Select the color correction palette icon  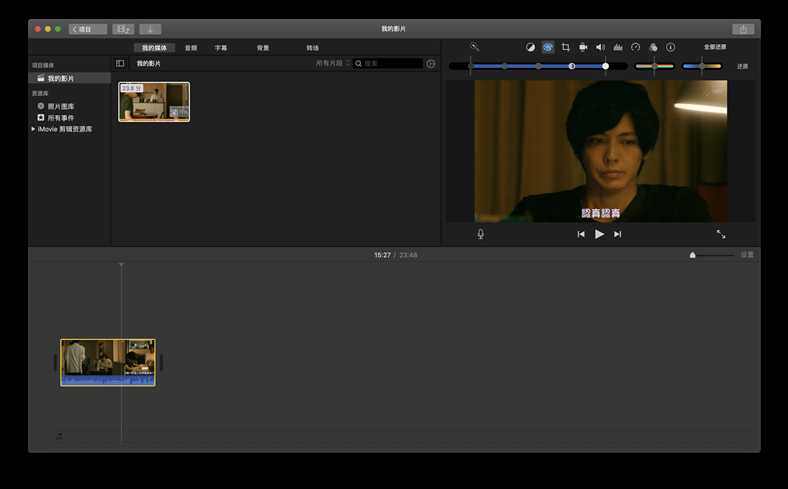pyautogui.click(x=548, y=47)
